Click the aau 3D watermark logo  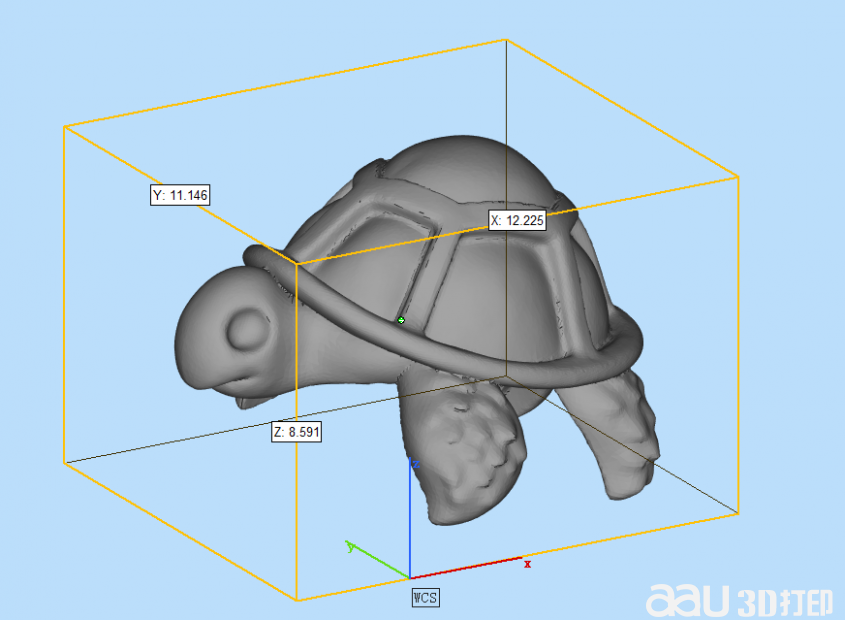coord(739,600)
